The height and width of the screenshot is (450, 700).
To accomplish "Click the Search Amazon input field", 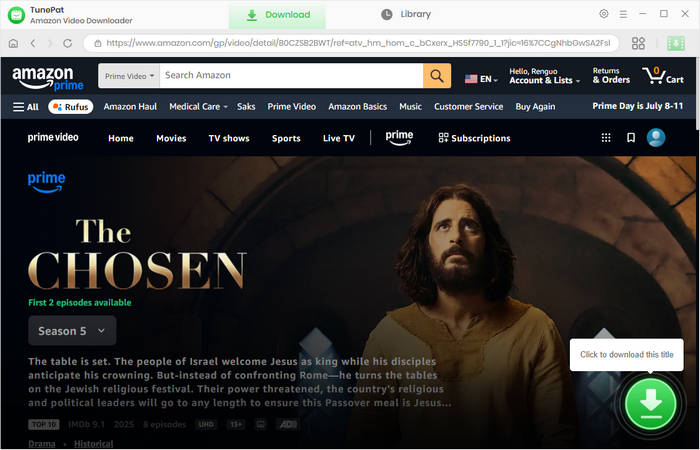I will 291,75.
